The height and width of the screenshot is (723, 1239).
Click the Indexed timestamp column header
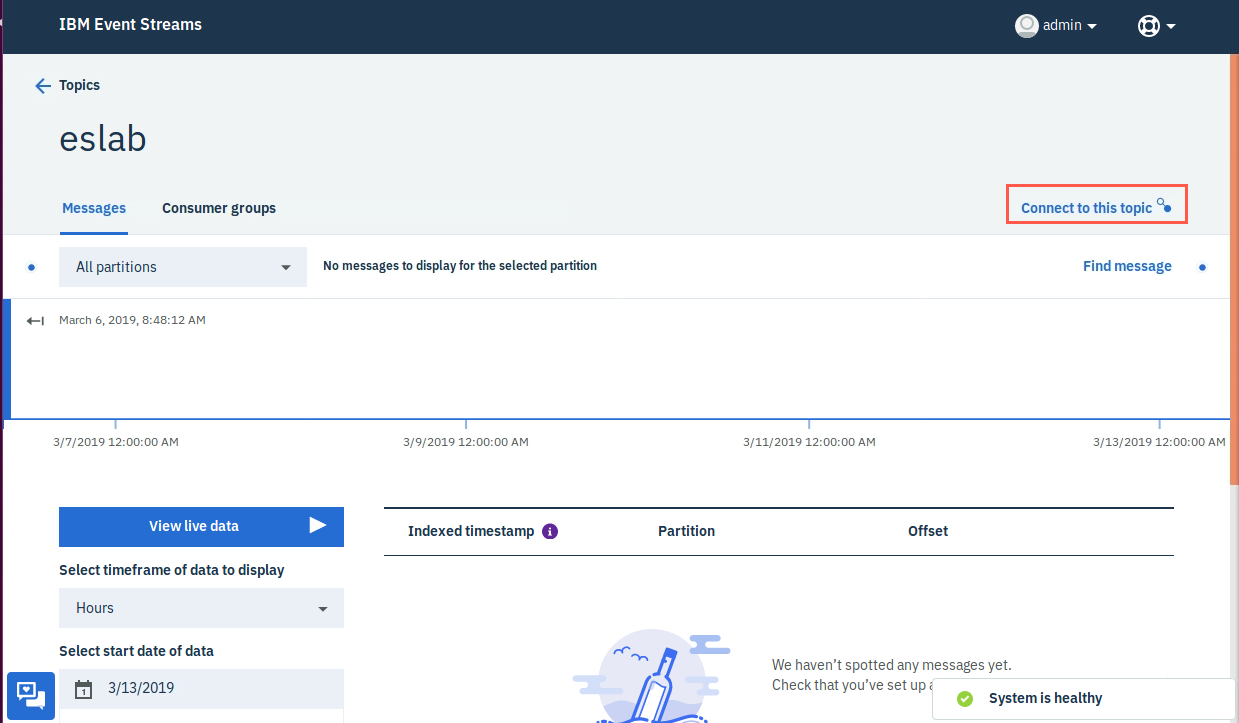point(471,531)
